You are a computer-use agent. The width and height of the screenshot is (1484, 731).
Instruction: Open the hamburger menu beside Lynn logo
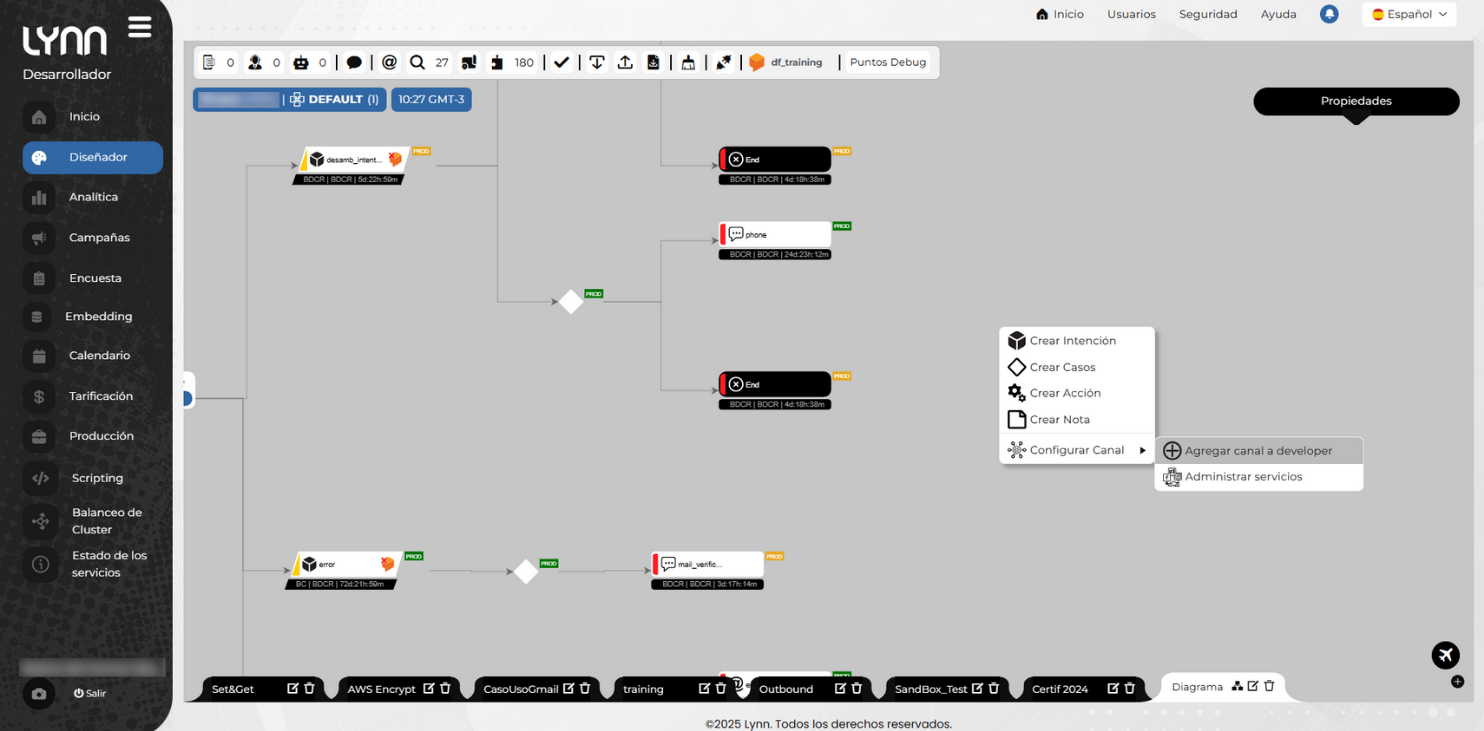pyautogui.click(x=140, y=27)
